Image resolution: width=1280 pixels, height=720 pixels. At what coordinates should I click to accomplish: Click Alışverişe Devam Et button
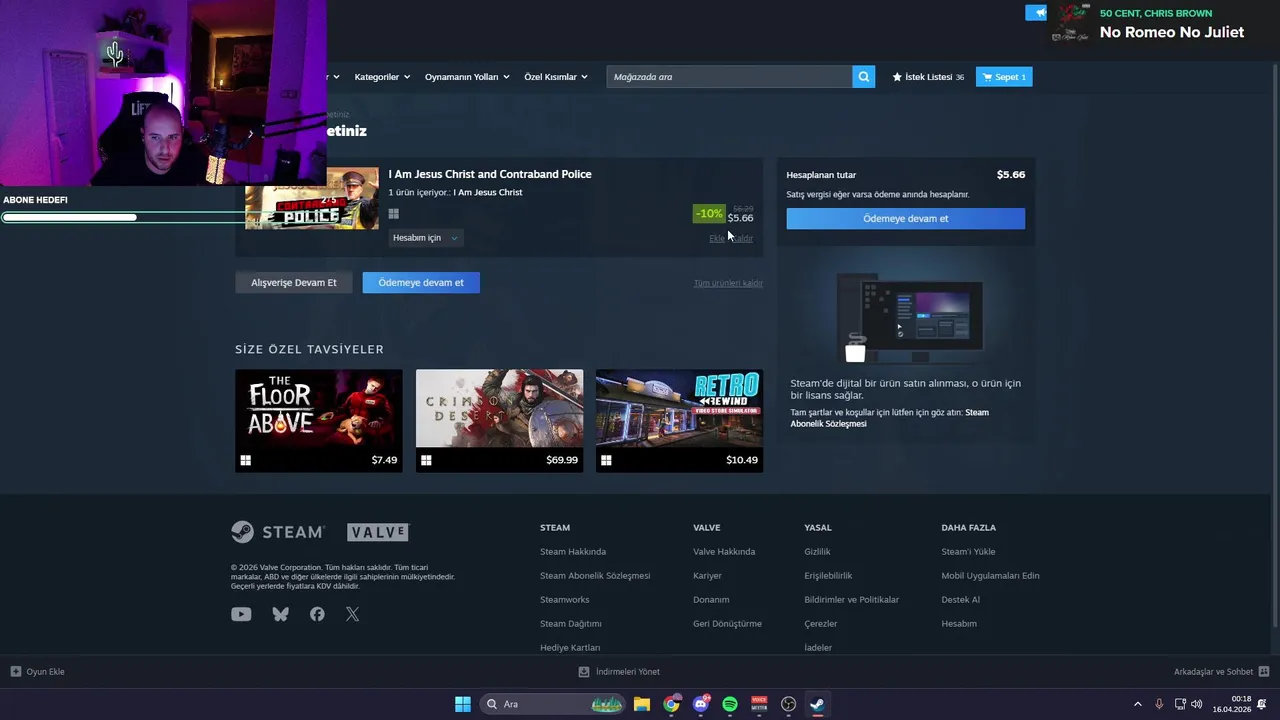click(x=294, y=282)
